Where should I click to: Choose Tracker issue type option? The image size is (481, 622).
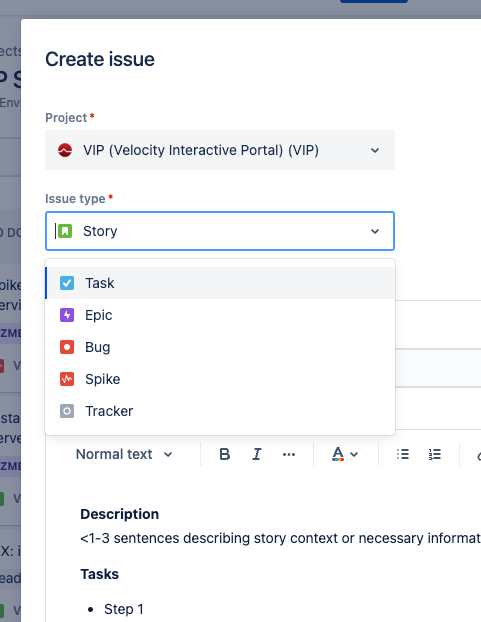tap(220, 411)
